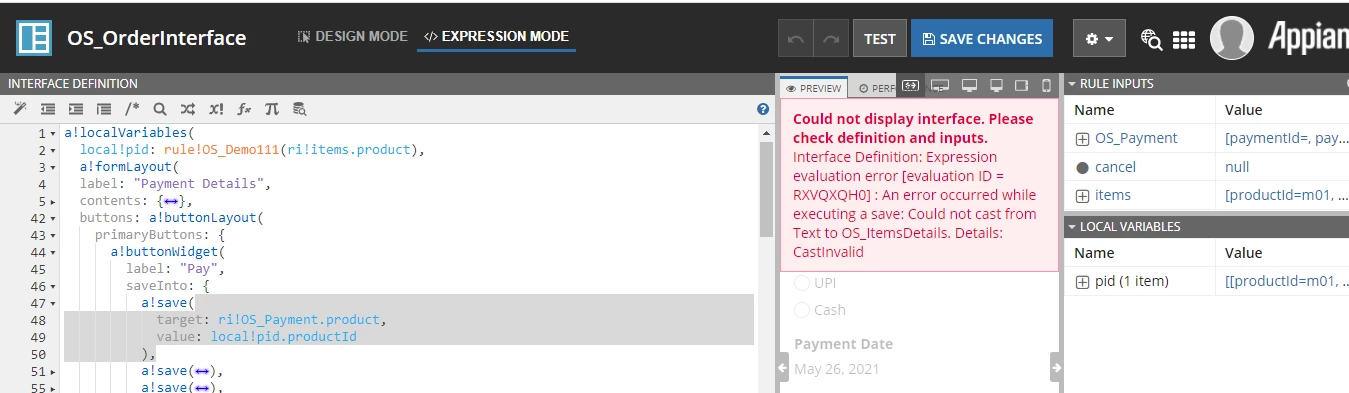Click the OS_Payment value link
Image resolution: width=1349 pixels, height=393 pixels.
[x=1286, y=139]
